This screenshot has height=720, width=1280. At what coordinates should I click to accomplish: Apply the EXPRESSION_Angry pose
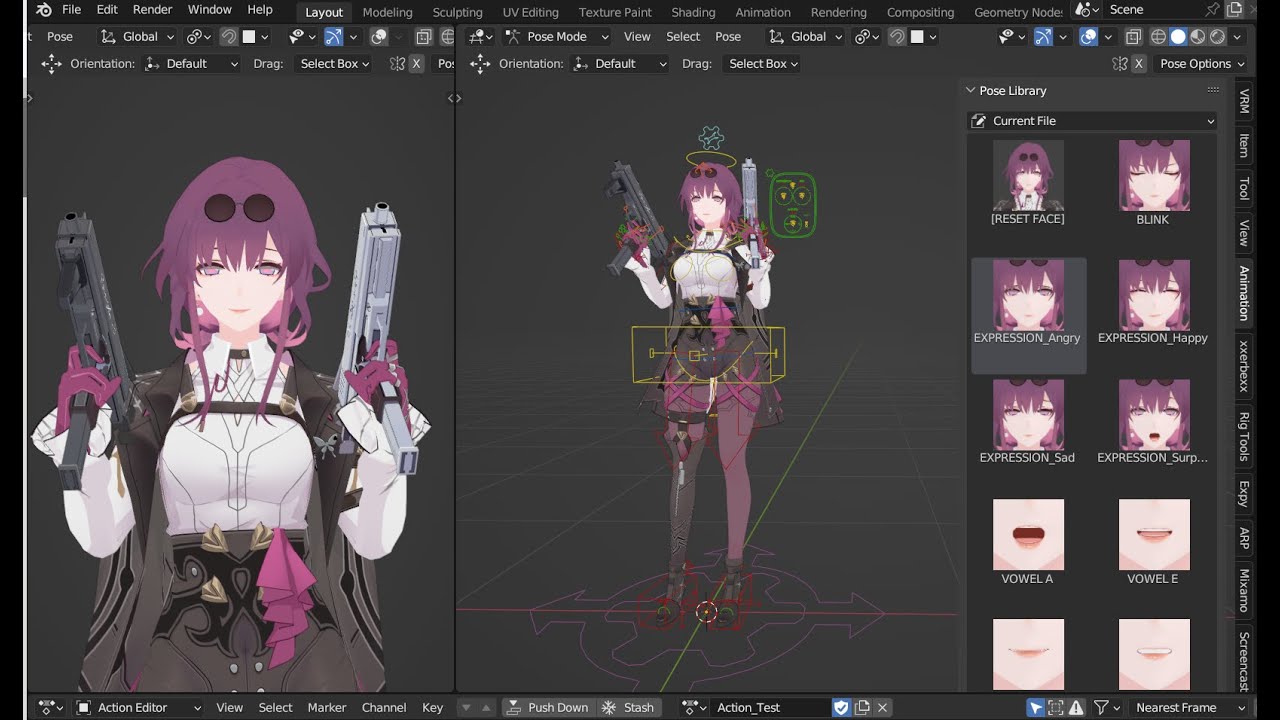[x=1028, y=316]
